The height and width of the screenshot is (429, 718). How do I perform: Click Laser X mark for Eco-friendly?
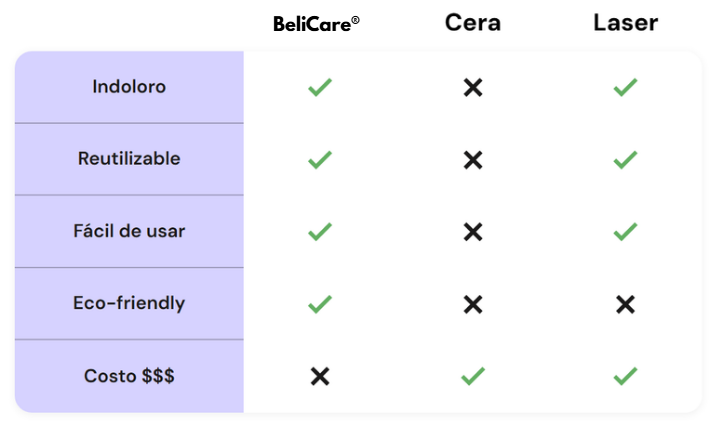pos(625,304)
